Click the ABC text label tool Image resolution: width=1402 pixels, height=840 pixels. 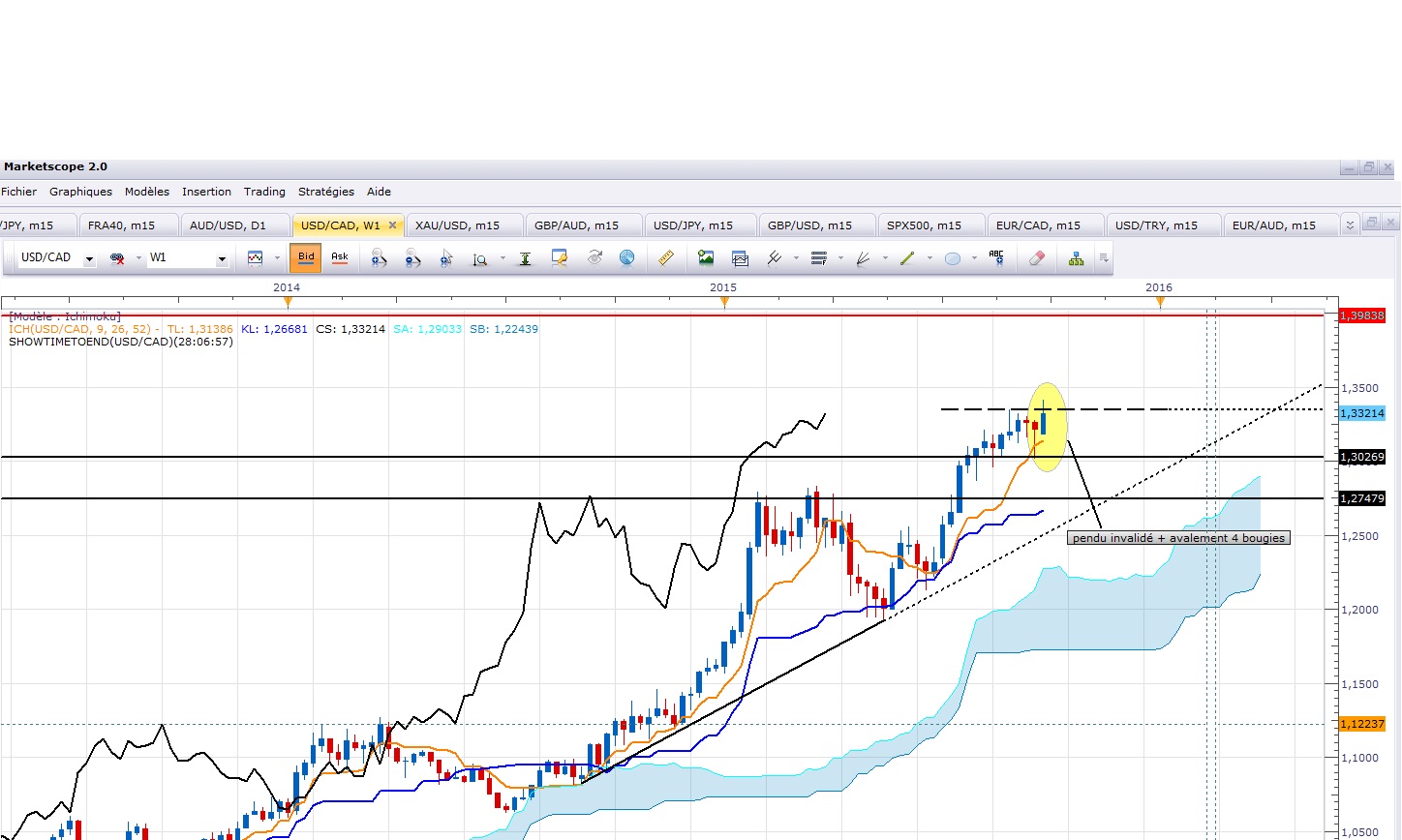[x=996, y=258]
